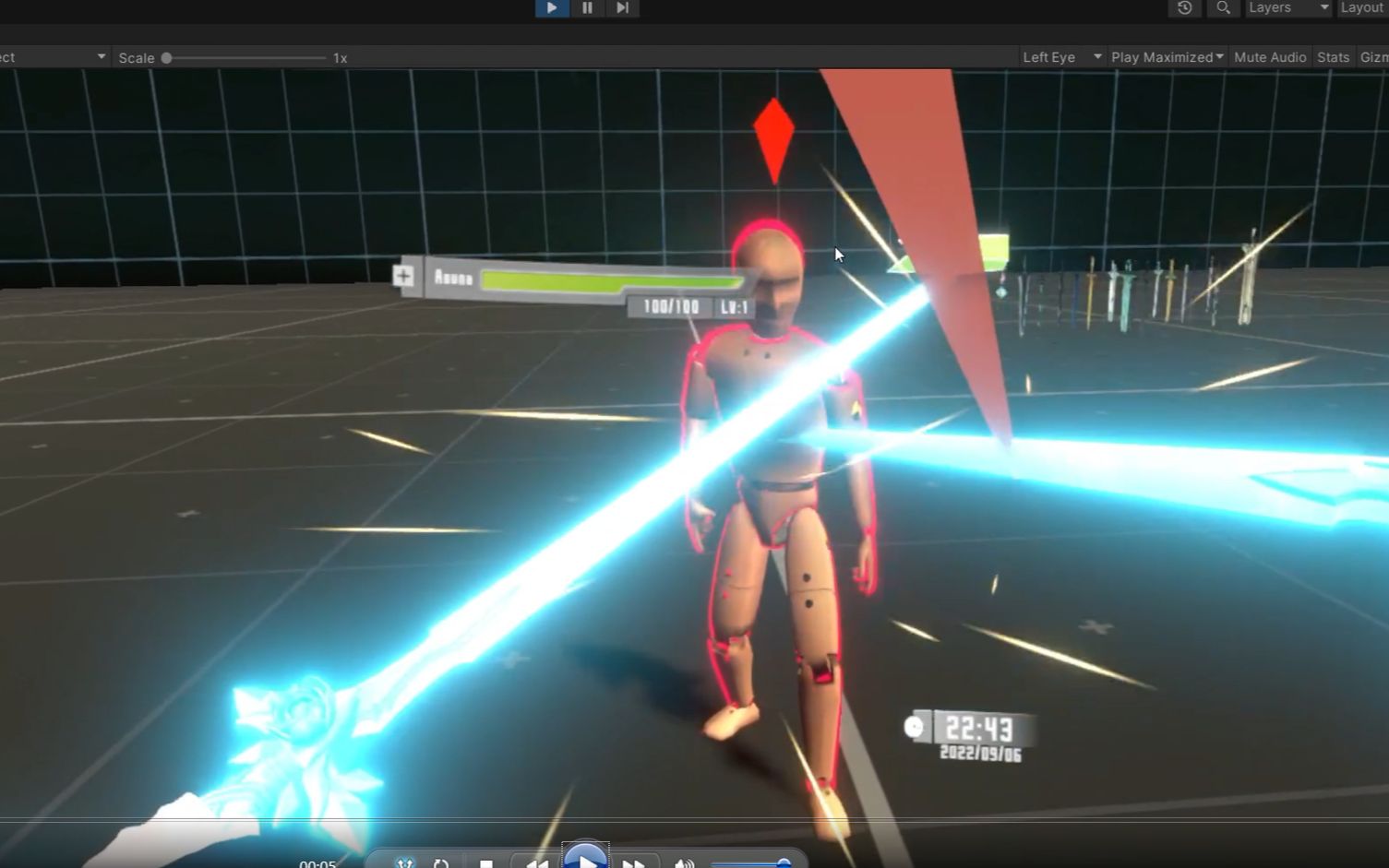Click the LV:1 level label
Viewport: 1389px width, 868px height.
pyautogui.click(x=735, y=307)
